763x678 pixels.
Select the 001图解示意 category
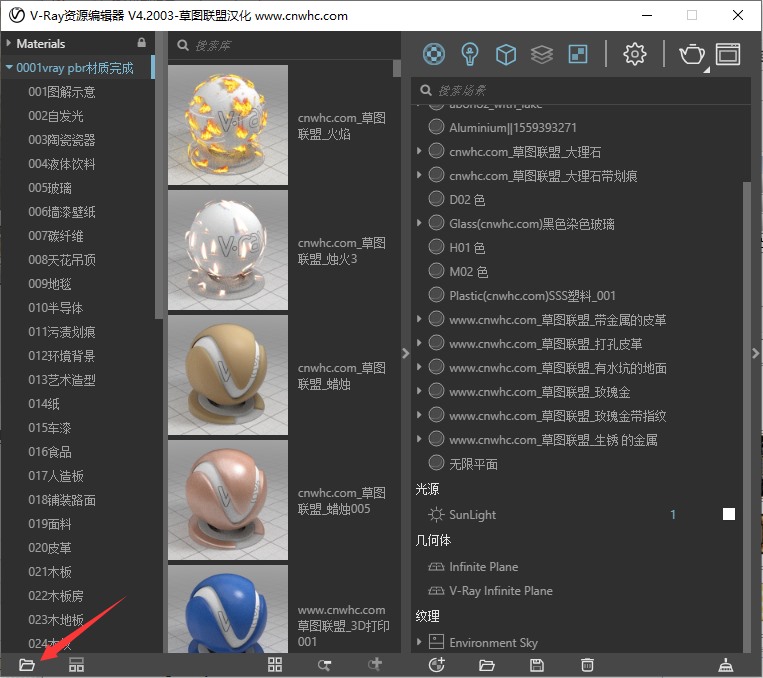[62, 92]
